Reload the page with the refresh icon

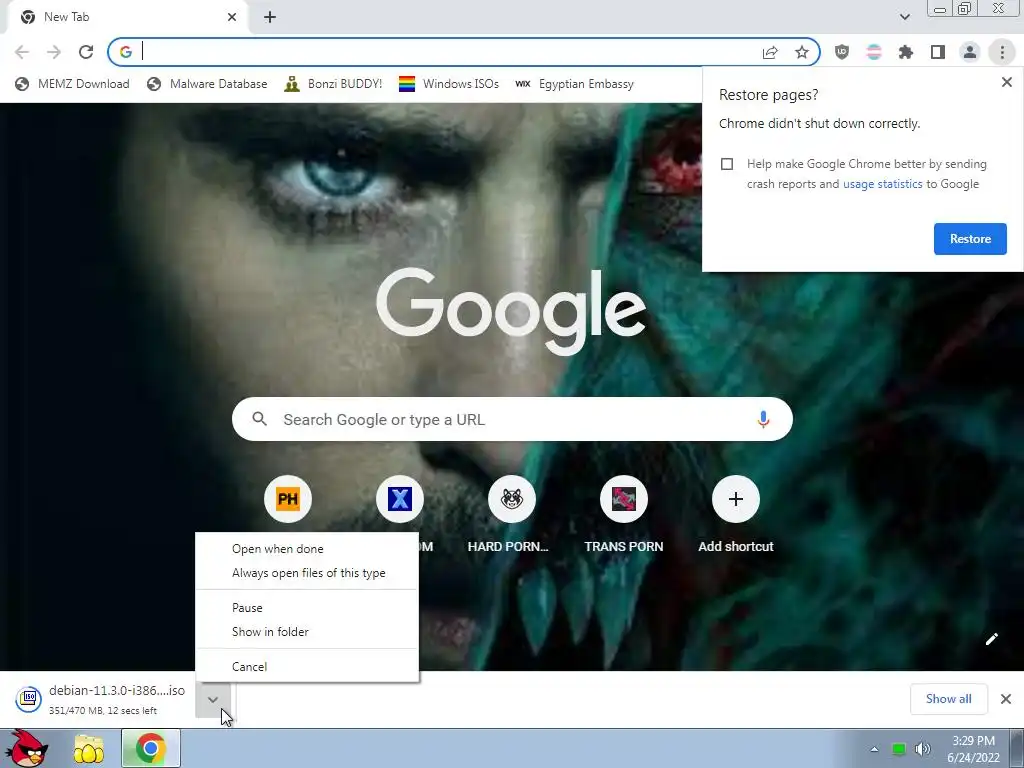tap(86, 52)
